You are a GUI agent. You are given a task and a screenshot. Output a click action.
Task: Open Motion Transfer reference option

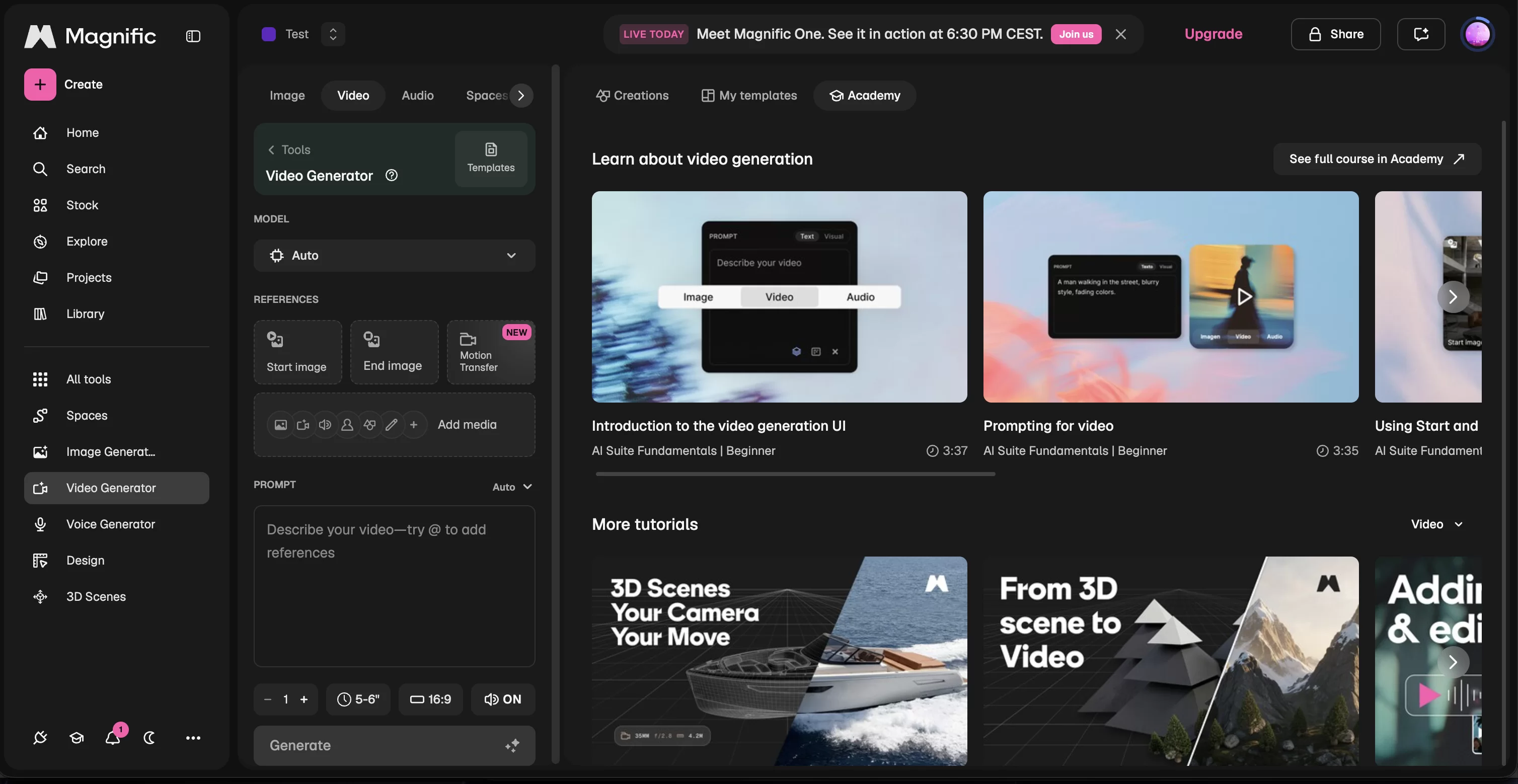click(491, 352)
